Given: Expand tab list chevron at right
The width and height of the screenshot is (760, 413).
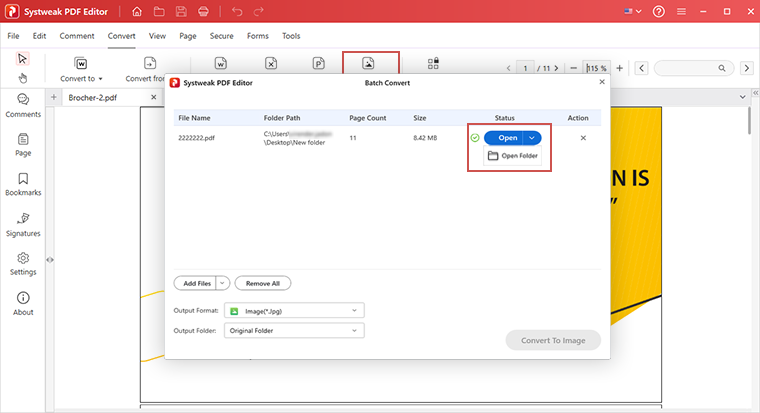Looking at the screenshot, I should click(x=743, y=97).
